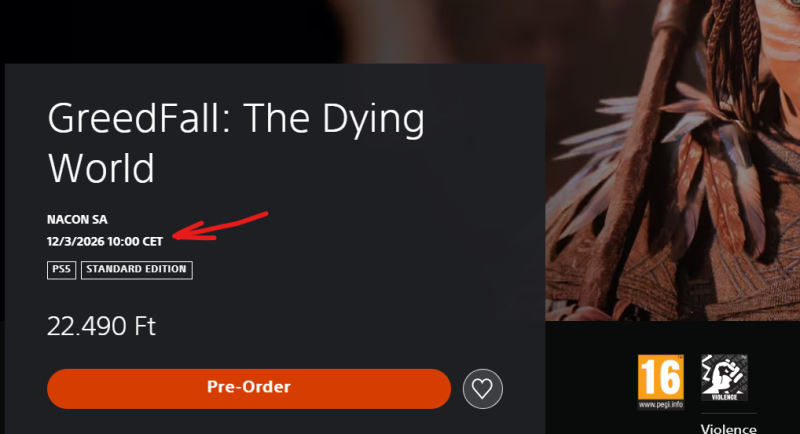Screen dimensions: 800x434
Task: Click the Violence fist descriptor icon
Action: click(724, 378)
